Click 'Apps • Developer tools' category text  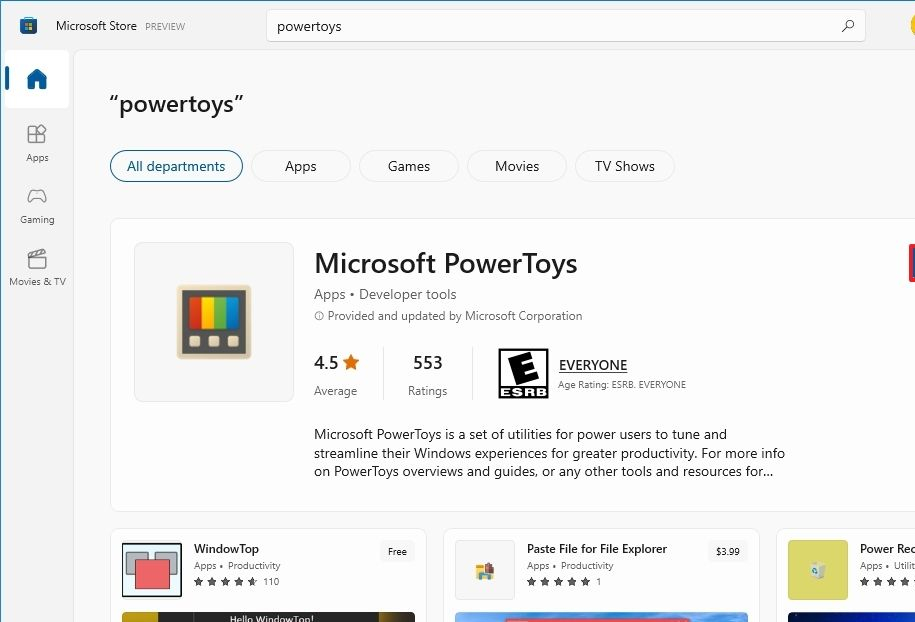(385, 295)
